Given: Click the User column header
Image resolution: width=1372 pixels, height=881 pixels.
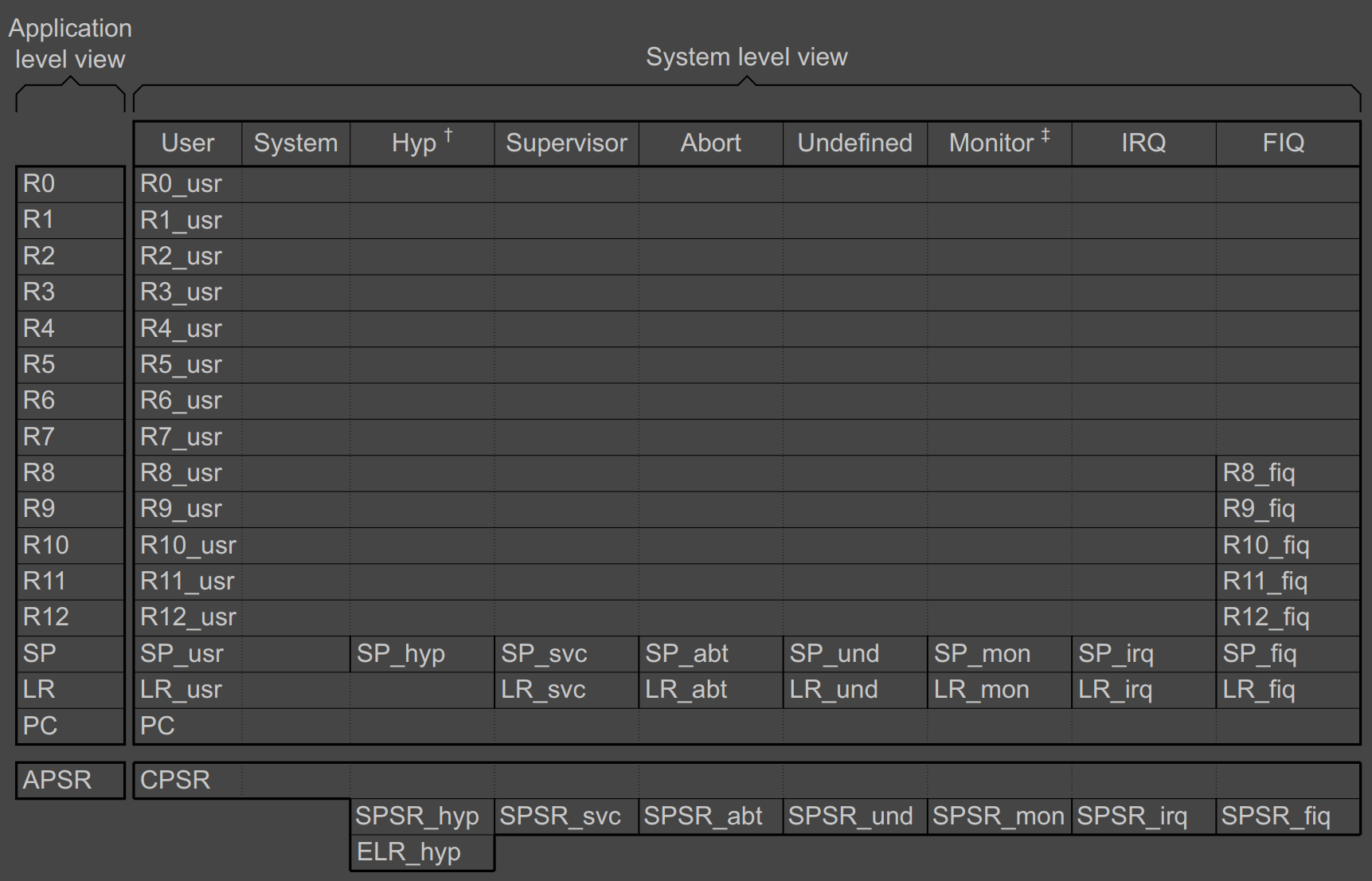Looking at the screenshot, I should pos(188,143).
